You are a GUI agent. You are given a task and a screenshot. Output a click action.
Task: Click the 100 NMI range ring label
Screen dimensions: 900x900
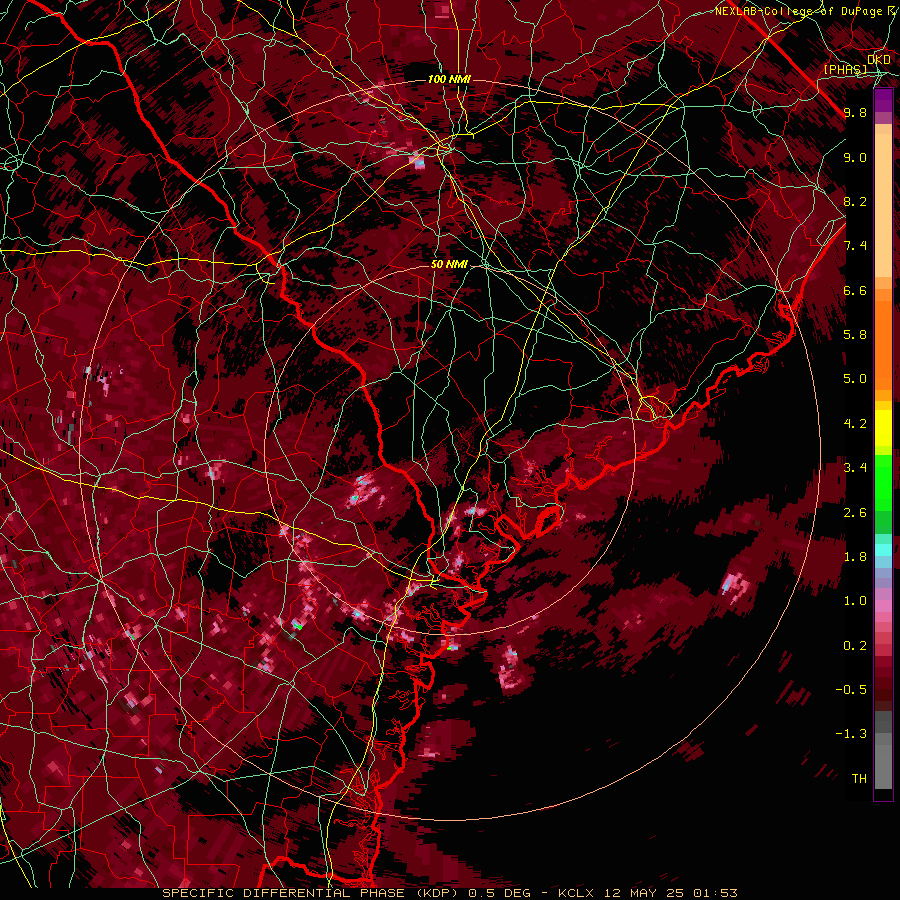[449, 79]
